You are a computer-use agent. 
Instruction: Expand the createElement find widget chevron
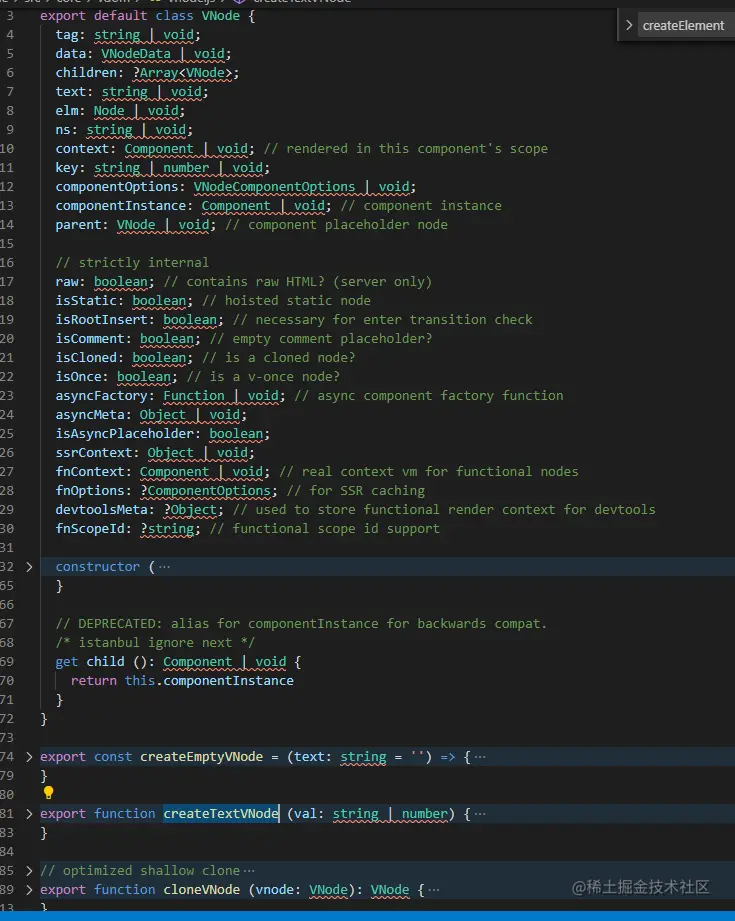[629, 25]
